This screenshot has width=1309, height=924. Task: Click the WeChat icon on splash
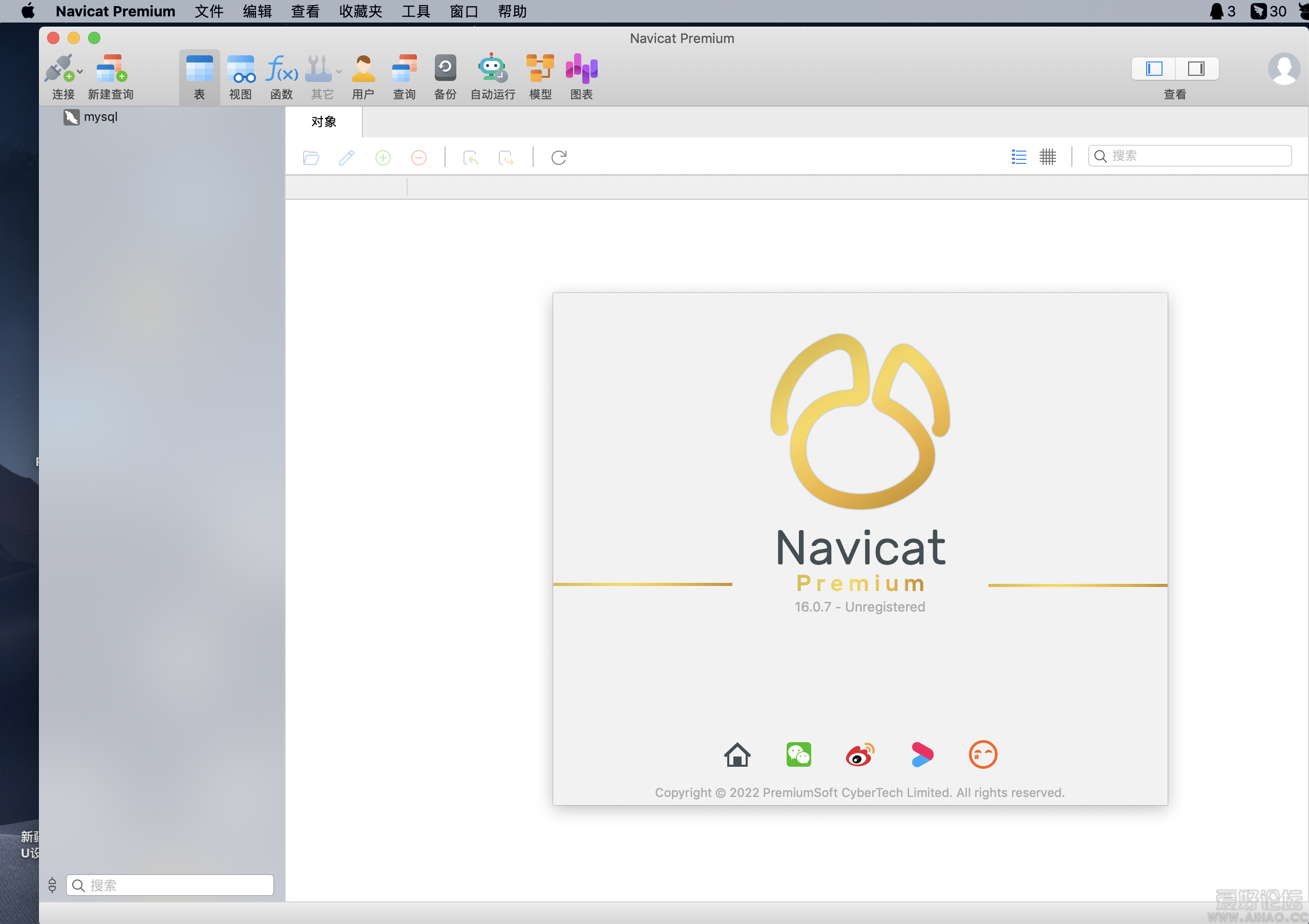click(799, 755)
